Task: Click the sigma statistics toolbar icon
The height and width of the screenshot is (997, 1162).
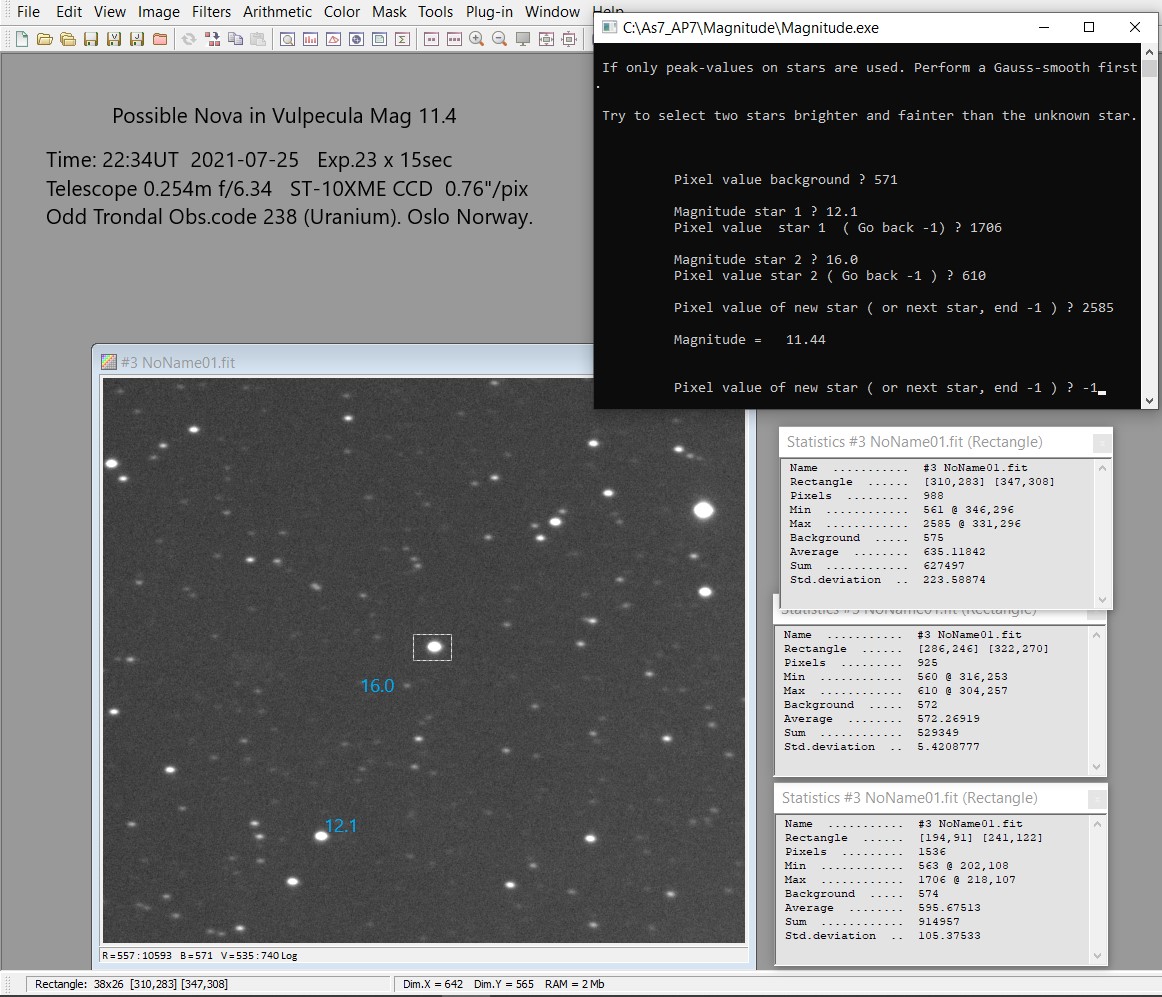Action: tap(402, 40)
